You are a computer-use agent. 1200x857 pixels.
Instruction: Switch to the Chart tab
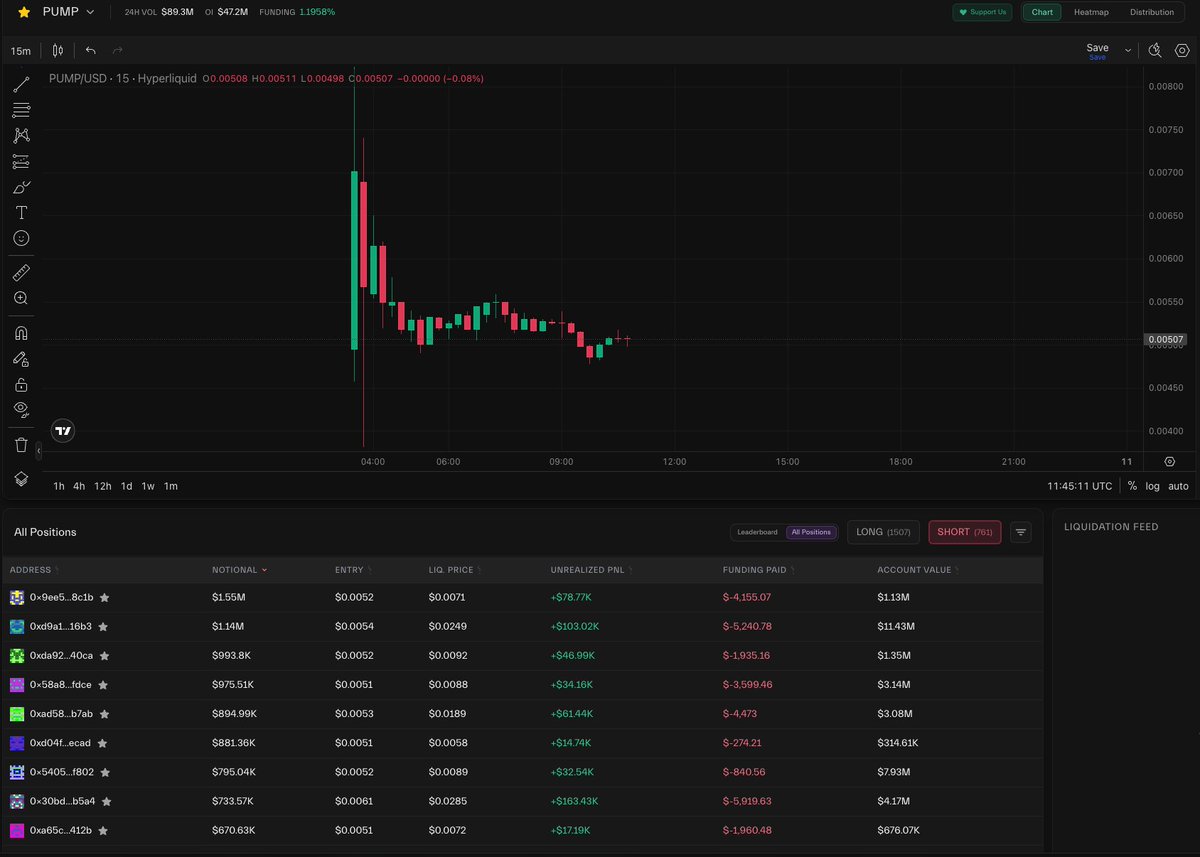[1042, 12]
